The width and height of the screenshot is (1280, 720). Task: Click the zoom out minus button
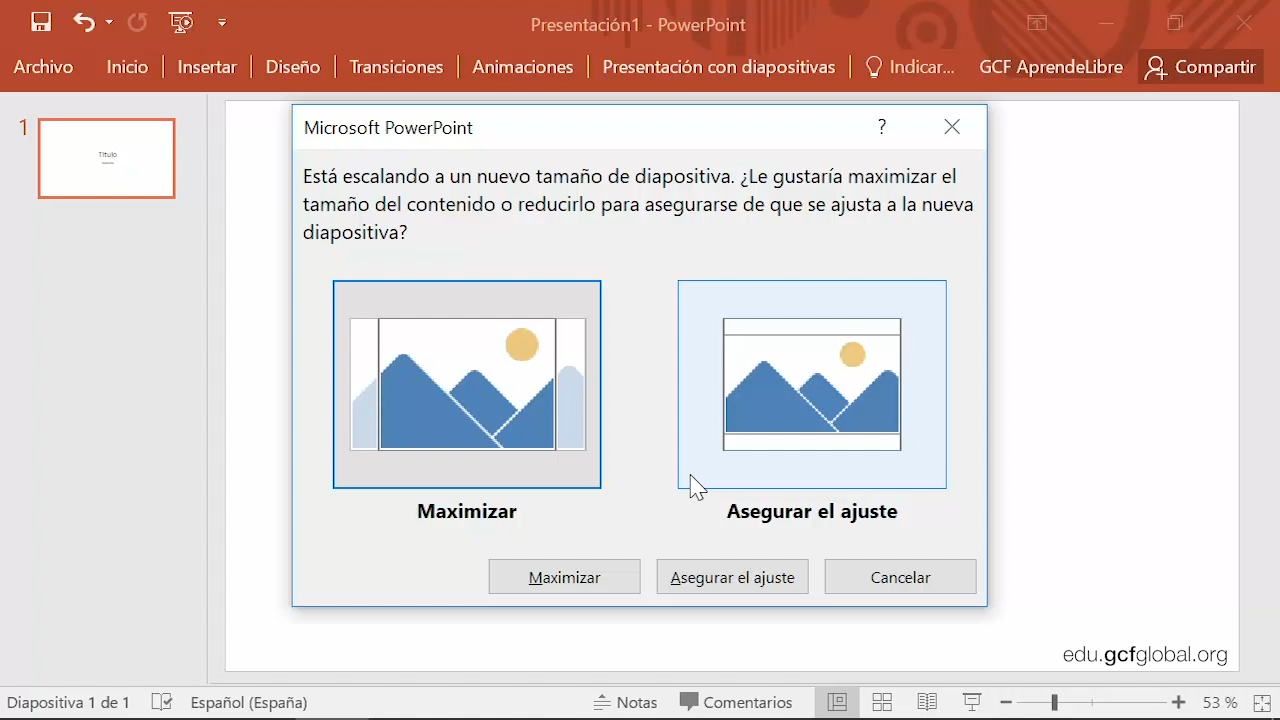(1006, 702)
